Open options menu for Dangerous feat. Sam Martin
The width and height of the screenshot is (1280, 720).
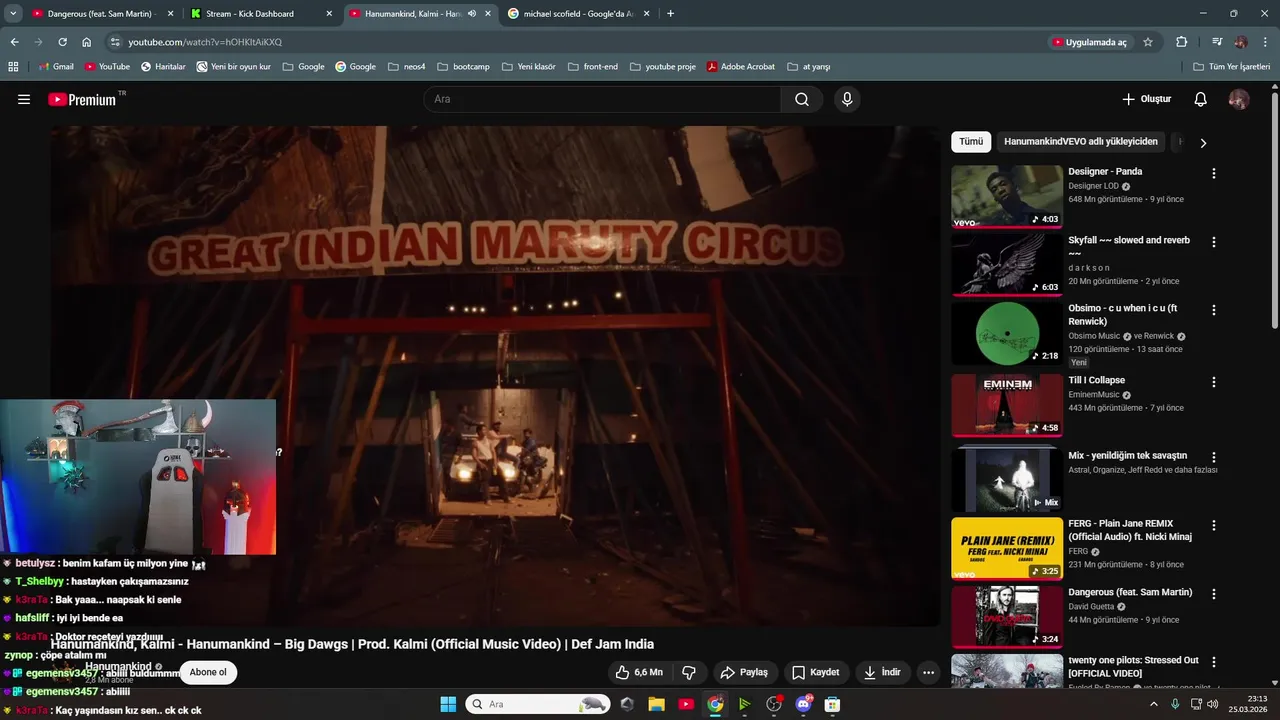(1214, 594)
